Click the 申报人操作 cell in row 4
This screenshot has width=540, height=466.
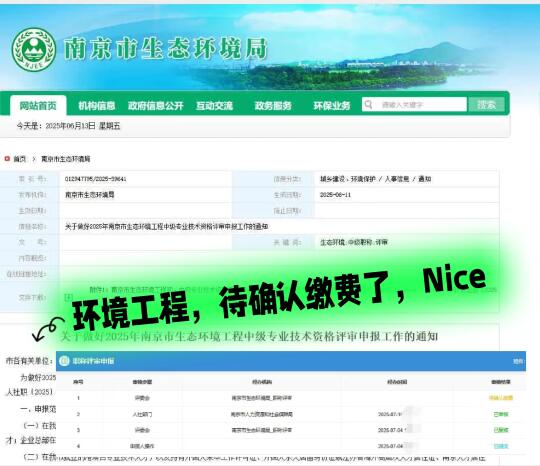click(x=142, y=446)
